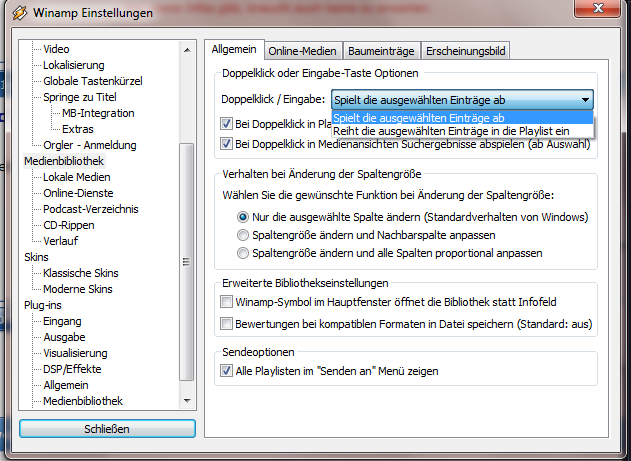The height and width of the screenshot is (461, 631).
Task: Select 'Nur die ausgewählte Spalte ändern' radio button
Action: [243, 217]
